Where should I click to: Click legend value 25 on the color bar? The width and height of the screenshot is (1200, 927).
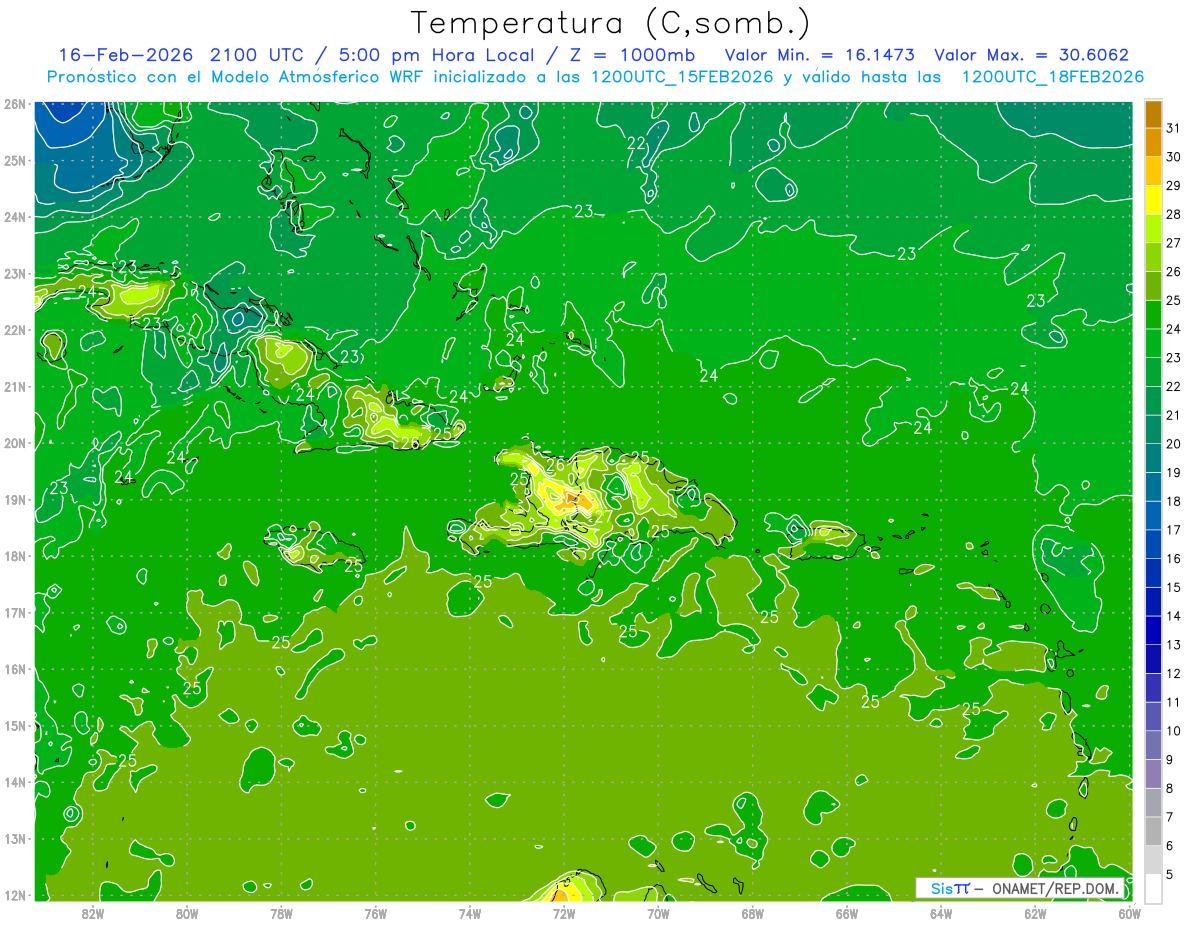point(1173,300)
